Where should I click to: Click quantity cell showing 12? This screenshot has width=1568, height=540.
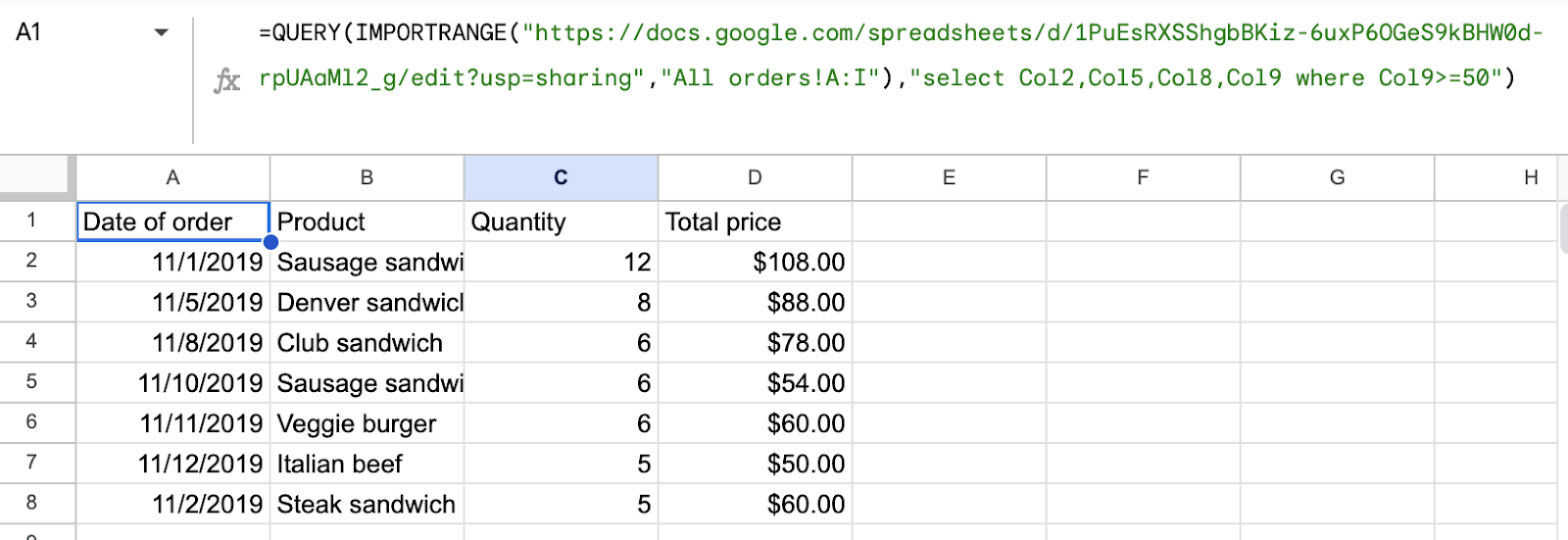coord(561,262)
